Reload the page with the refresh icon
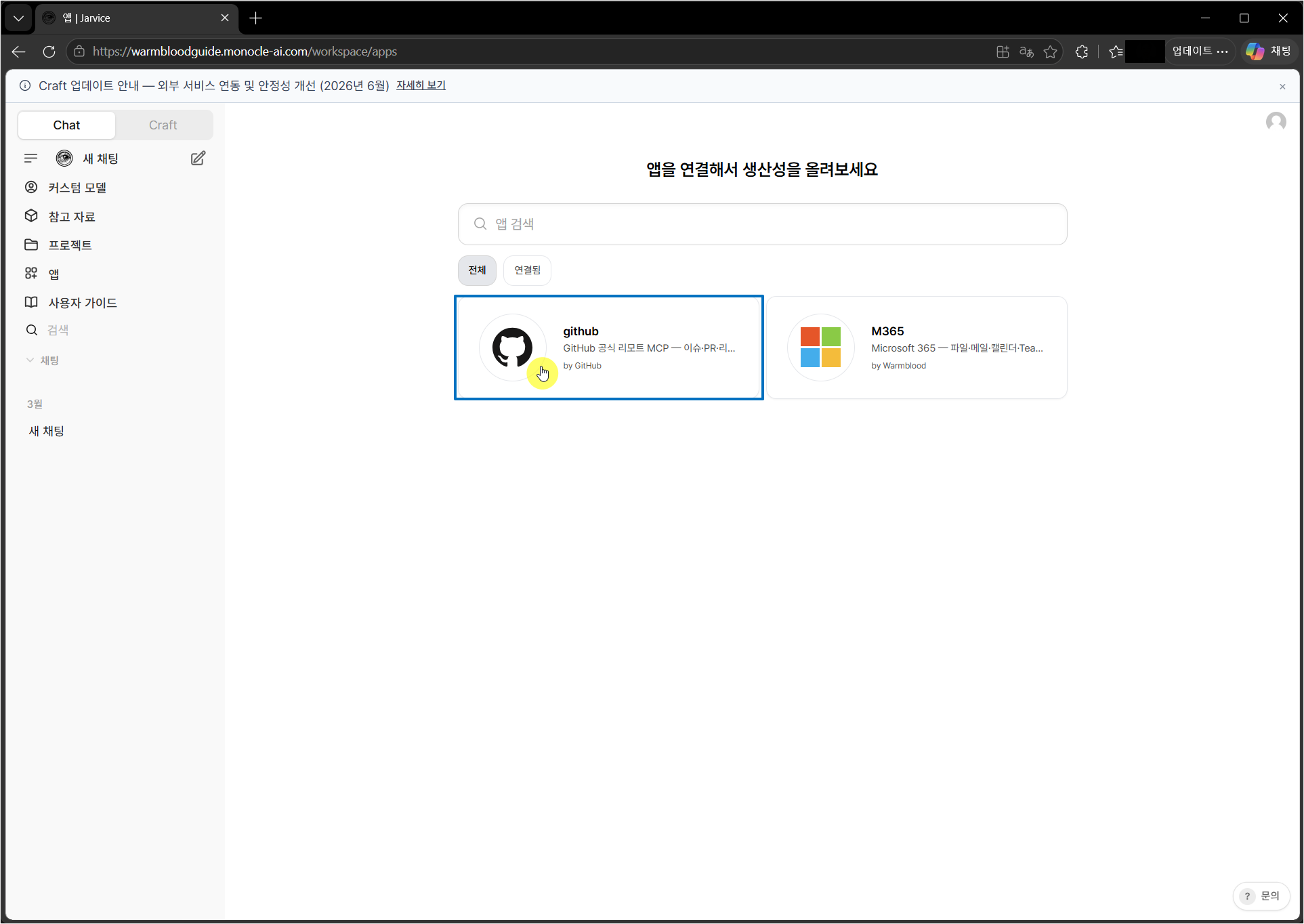Image resolution: width=1304 pixels, height=924 pixels. coord(49,51)
